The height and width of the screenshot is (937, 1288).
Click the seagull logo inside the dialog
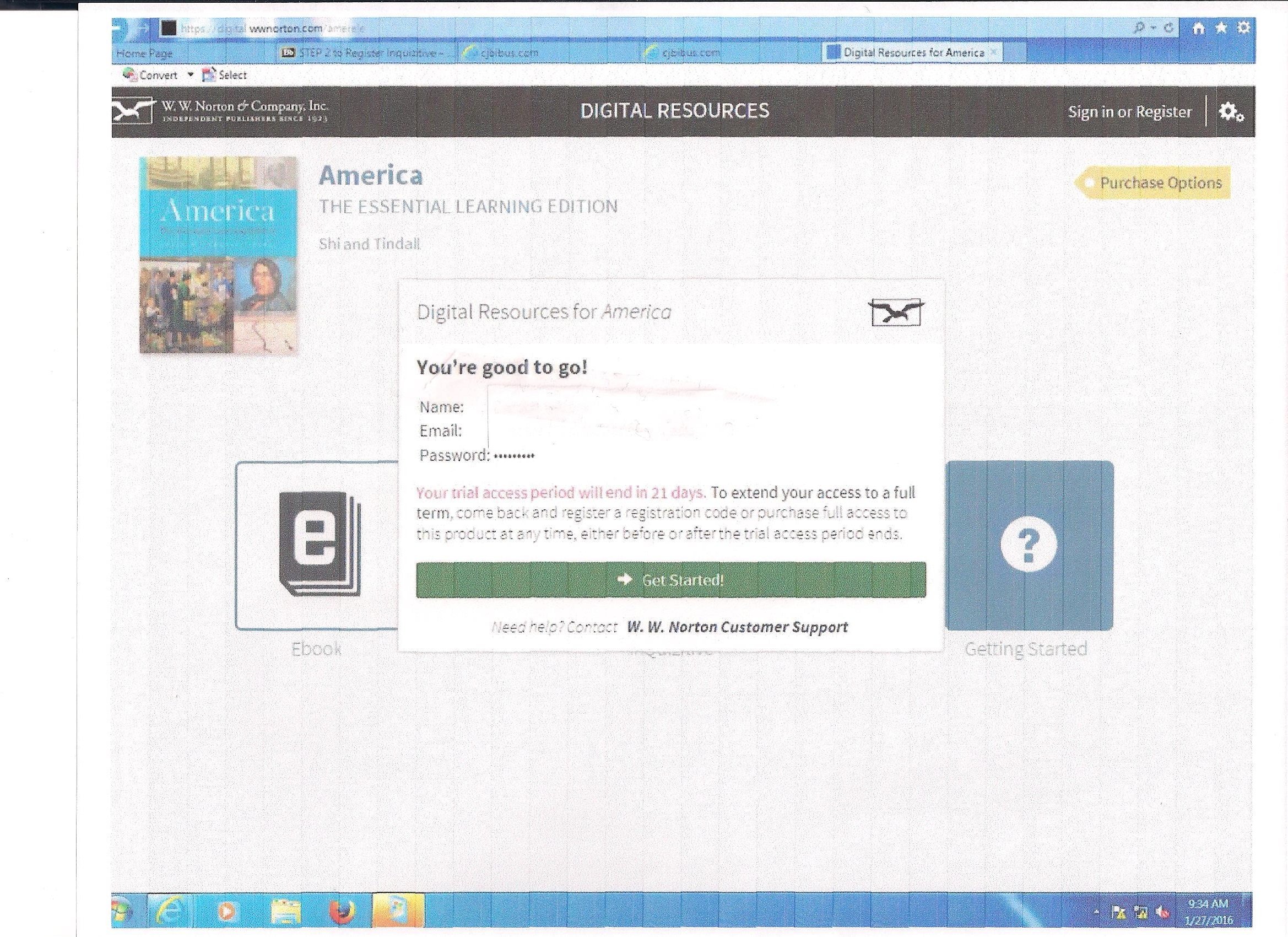tap(896, 312)
